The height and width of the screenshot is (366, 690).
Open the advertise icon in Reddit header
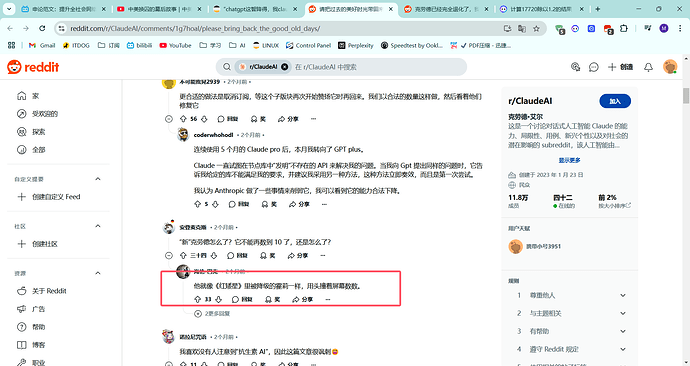pyautogui.click(x=575, y=67)
